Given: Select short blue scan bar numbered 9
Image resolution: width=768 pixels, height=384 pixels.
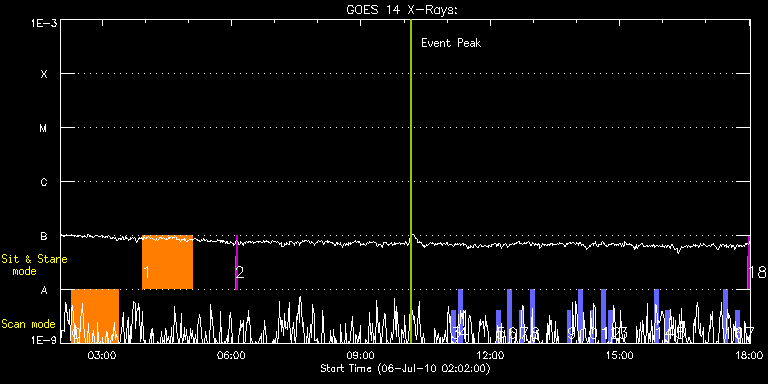Looking at the screenshot, I should (569, 326).
